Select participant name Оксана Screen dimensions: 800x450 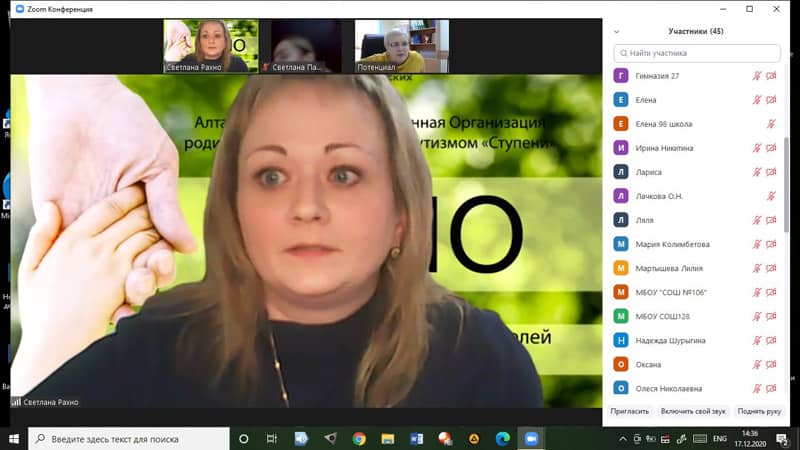coord(648,365)
